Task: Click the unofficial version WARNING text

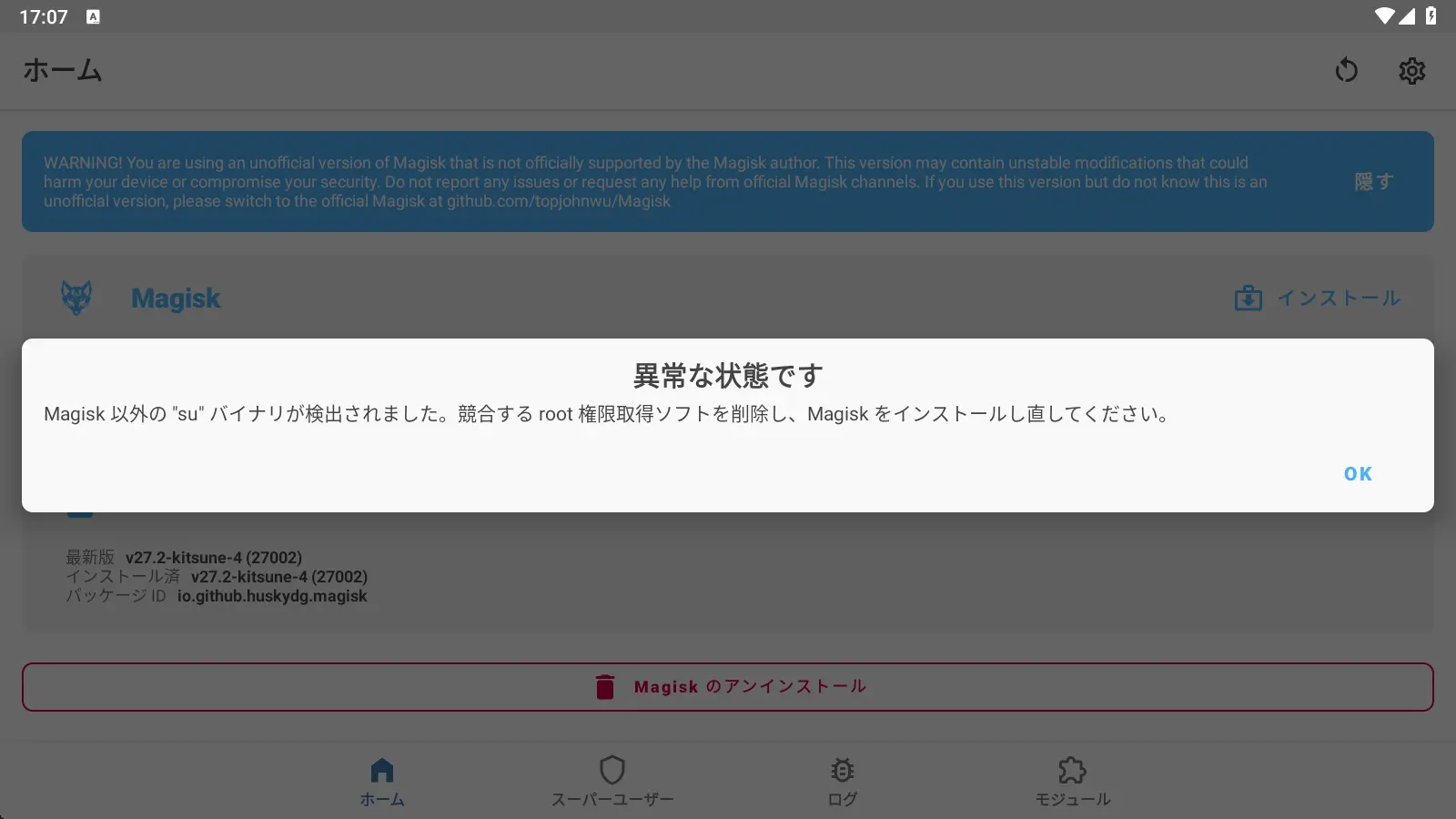Action: click(x=655, y=181)
